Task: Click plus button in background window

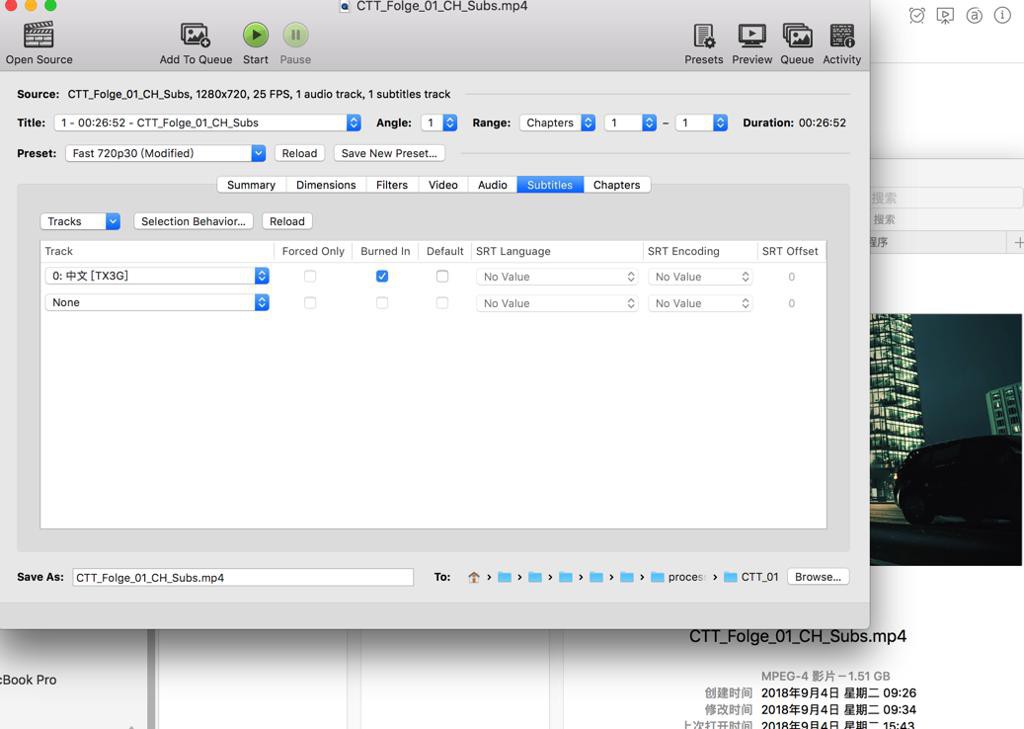Action: pos(1018,242)
